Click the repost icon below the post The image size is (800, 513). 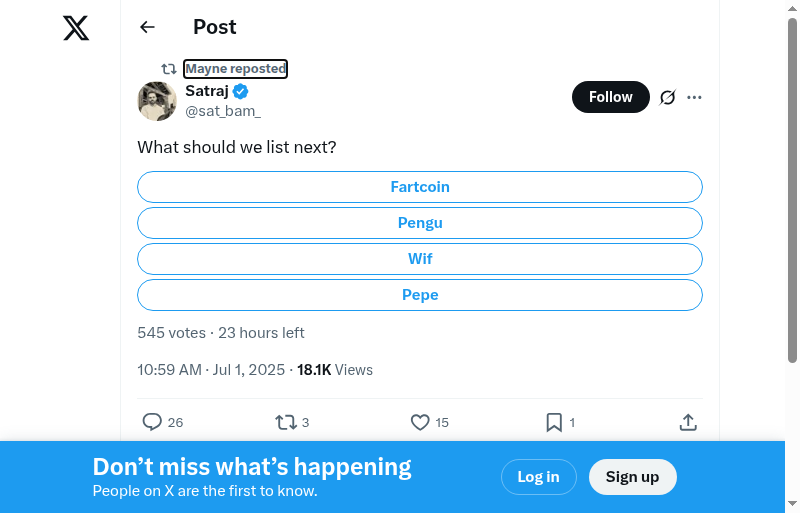(286, 422)
